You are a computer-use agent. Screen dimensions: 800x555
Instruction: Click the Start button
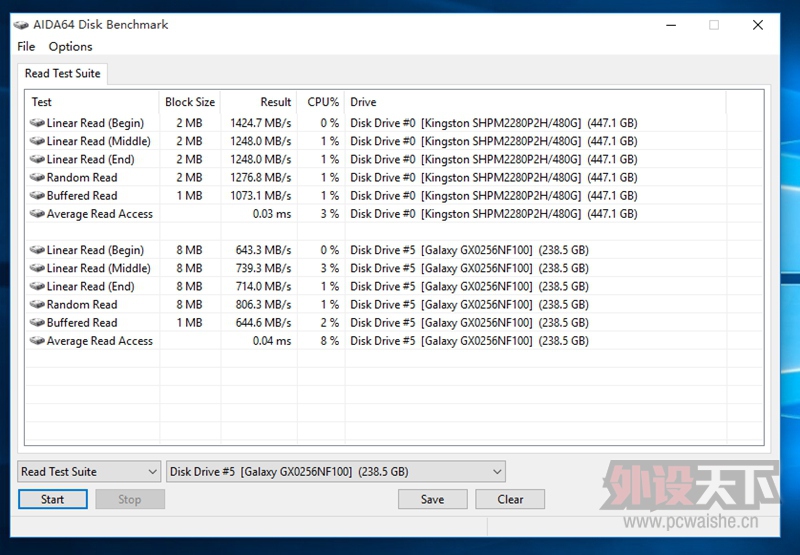click(x=53, y=499)
